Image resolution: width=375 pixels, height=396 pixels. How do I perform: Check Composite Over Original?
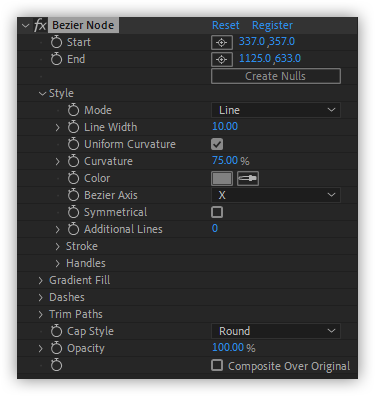pos(217,365)
